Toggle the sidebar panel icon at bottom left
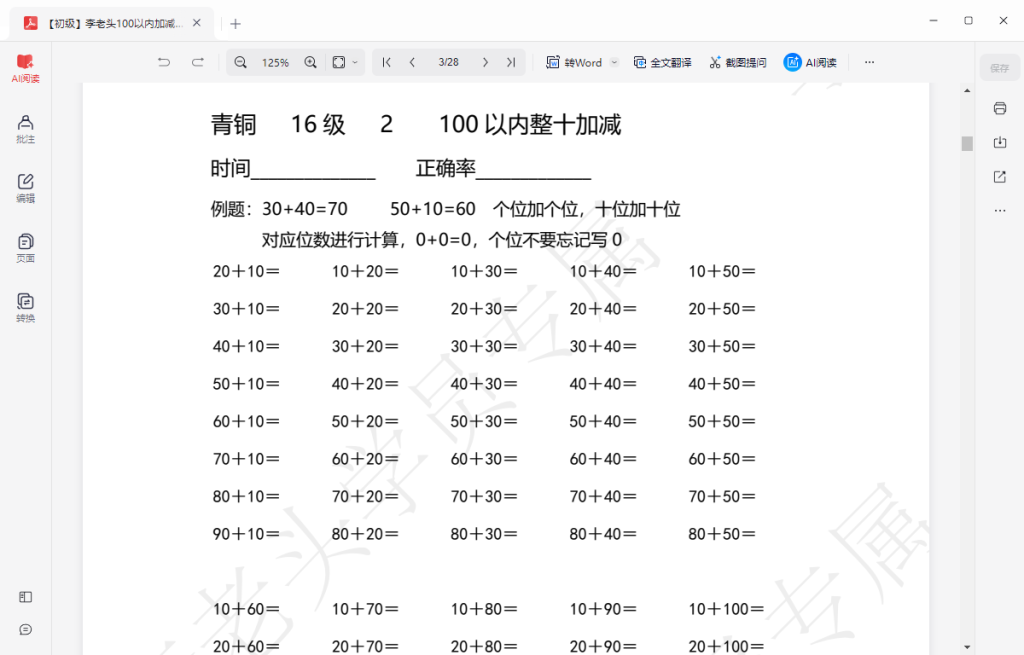The width and height of the screenshot is (1024, 655). pyautogui.click(x=25, y=597)
